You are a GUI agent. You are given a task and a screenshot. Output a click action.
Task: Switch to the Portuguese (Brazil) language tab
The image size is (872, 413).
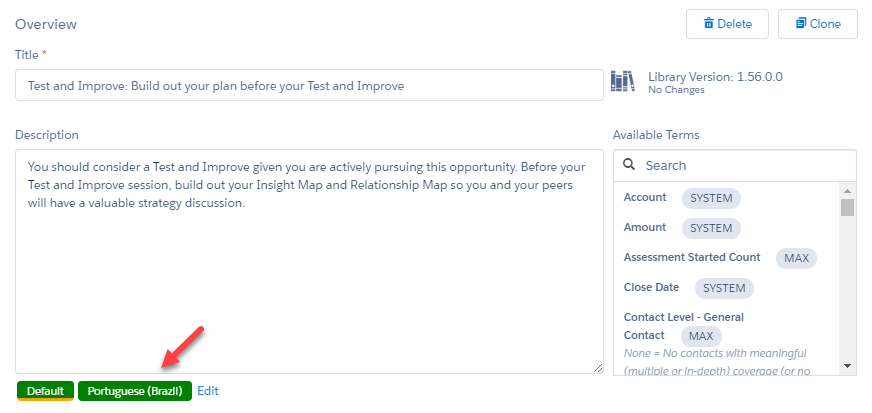click(x=135, y=391)
